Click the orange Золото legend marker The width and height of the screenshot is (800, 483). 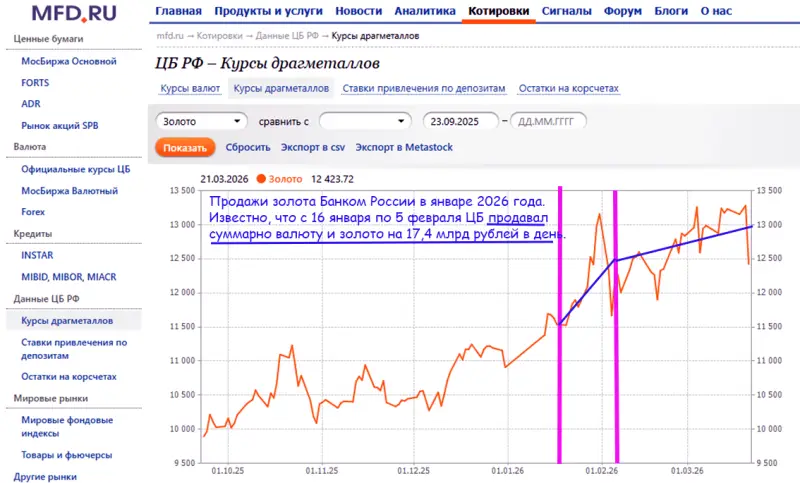coord(261,179)
